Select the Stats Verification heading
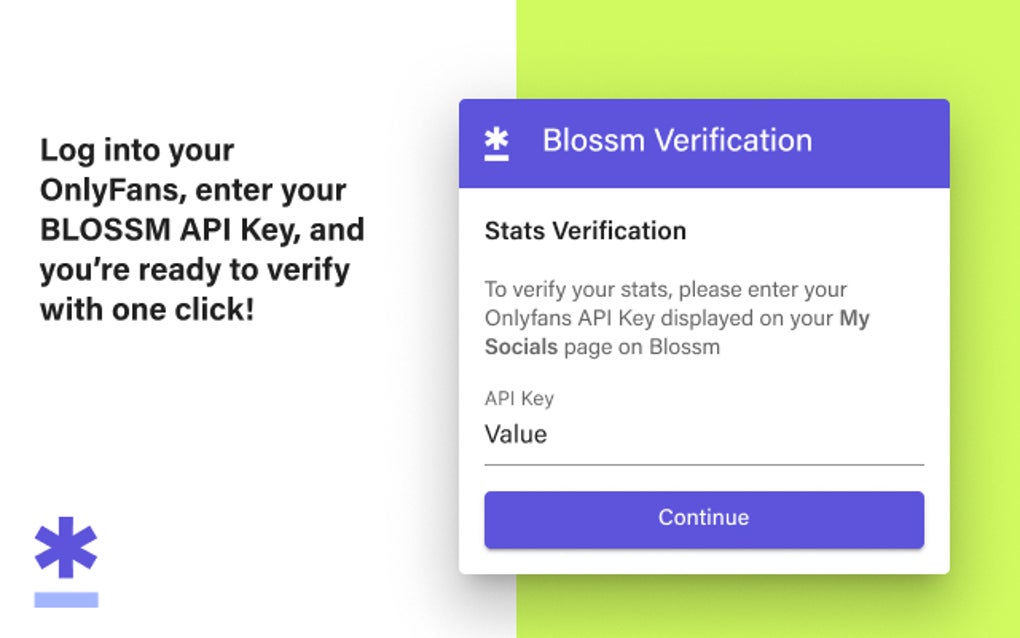 click(x=584, y=231)
